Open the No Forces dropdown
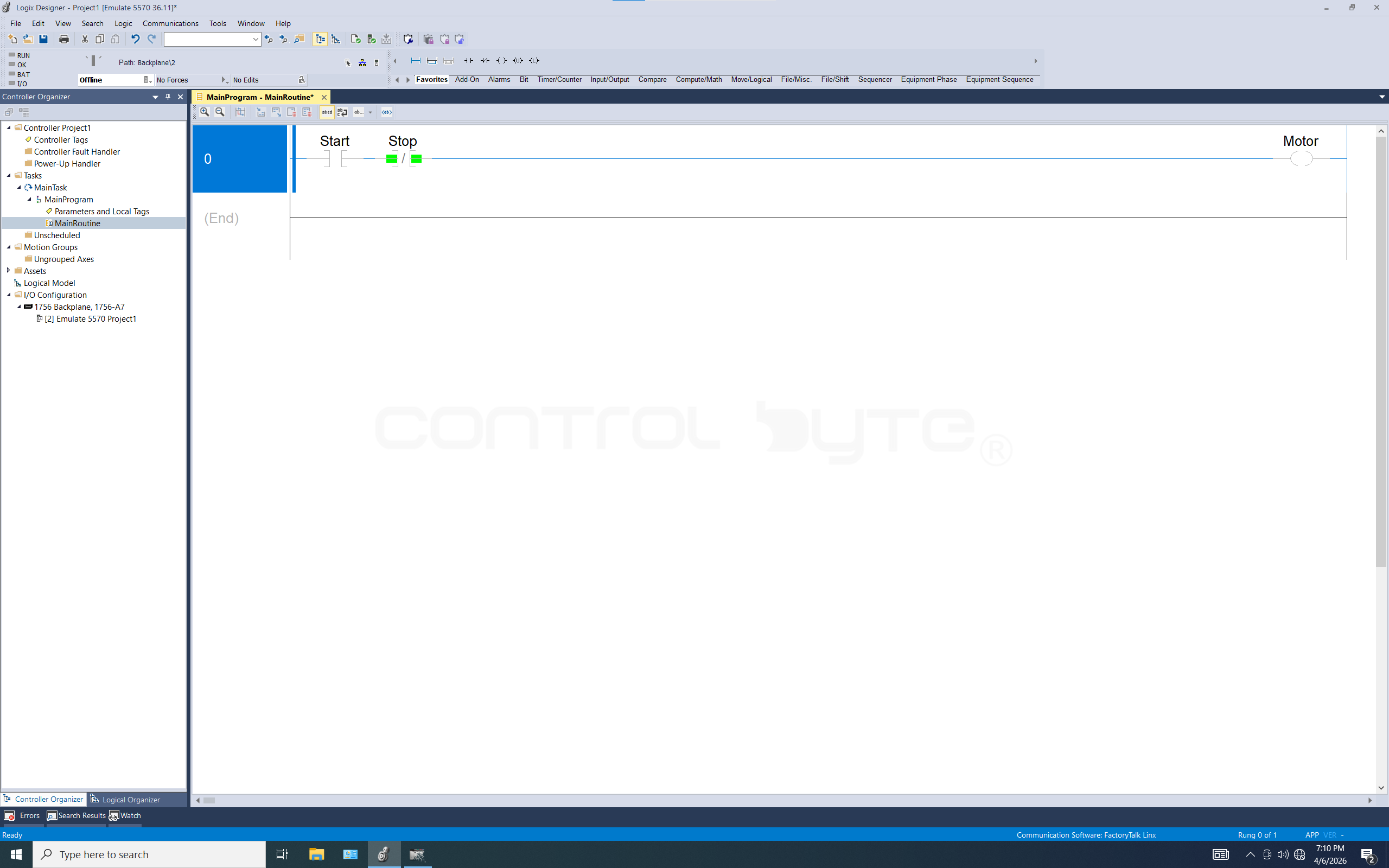The width and height of the screenshot is (1389, 868). (225, 80)
